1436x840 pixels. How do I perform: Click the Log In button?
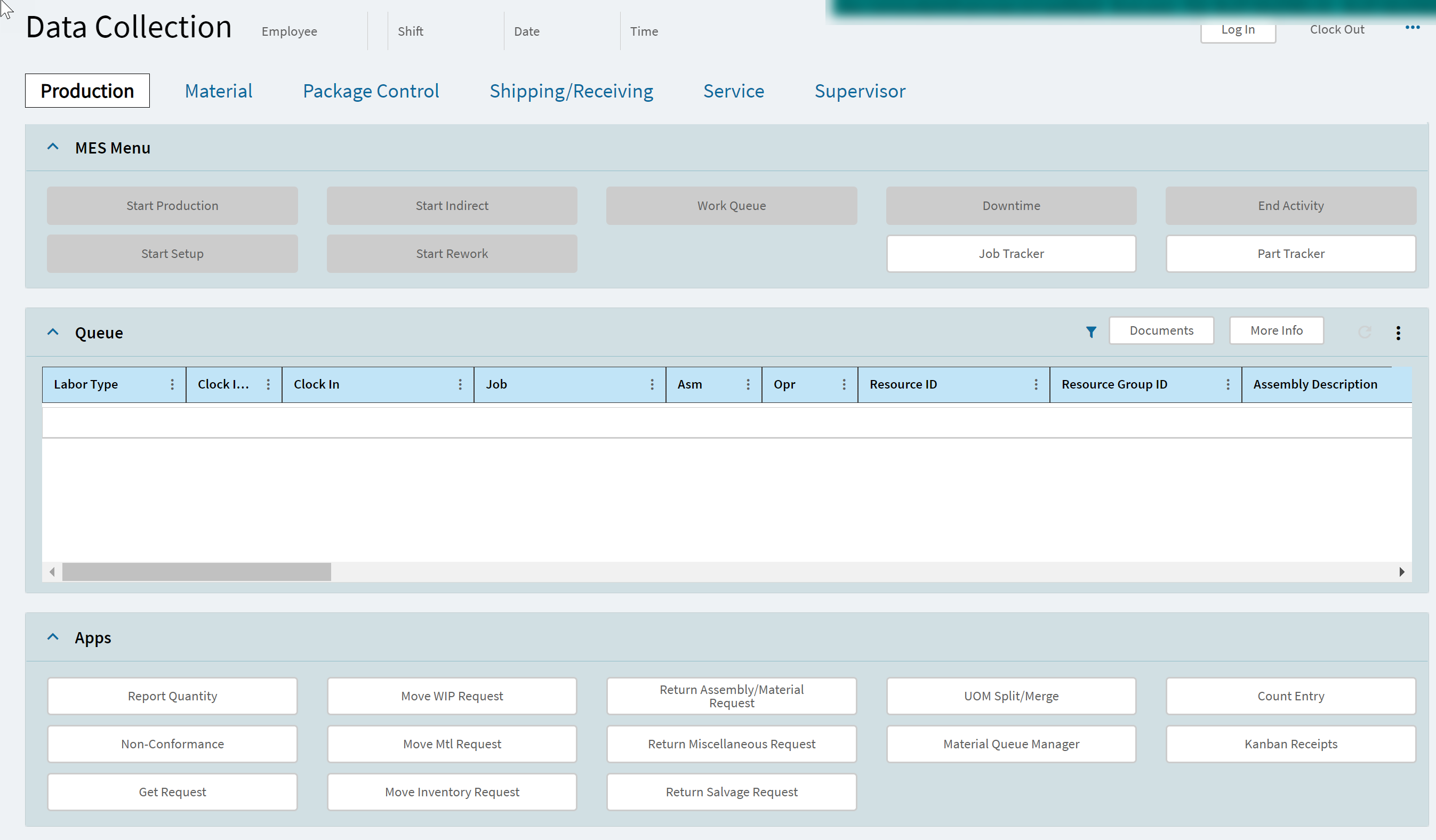pyautogui.click(x=1238, y=30)
